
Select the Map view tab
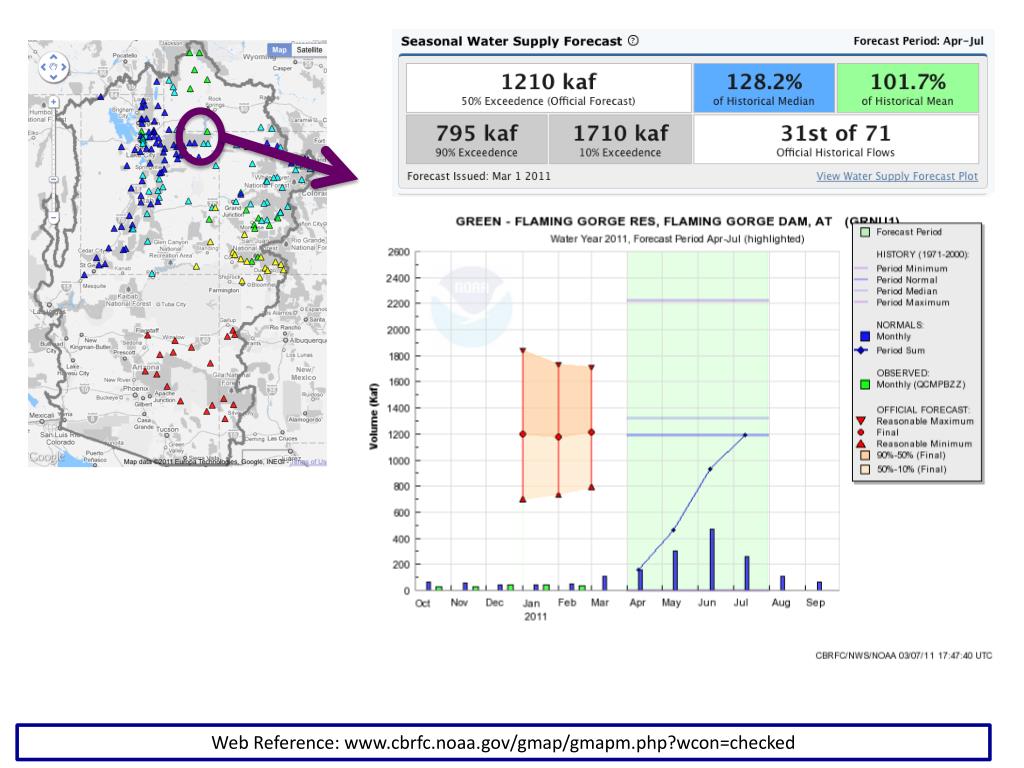pos(279,49)
